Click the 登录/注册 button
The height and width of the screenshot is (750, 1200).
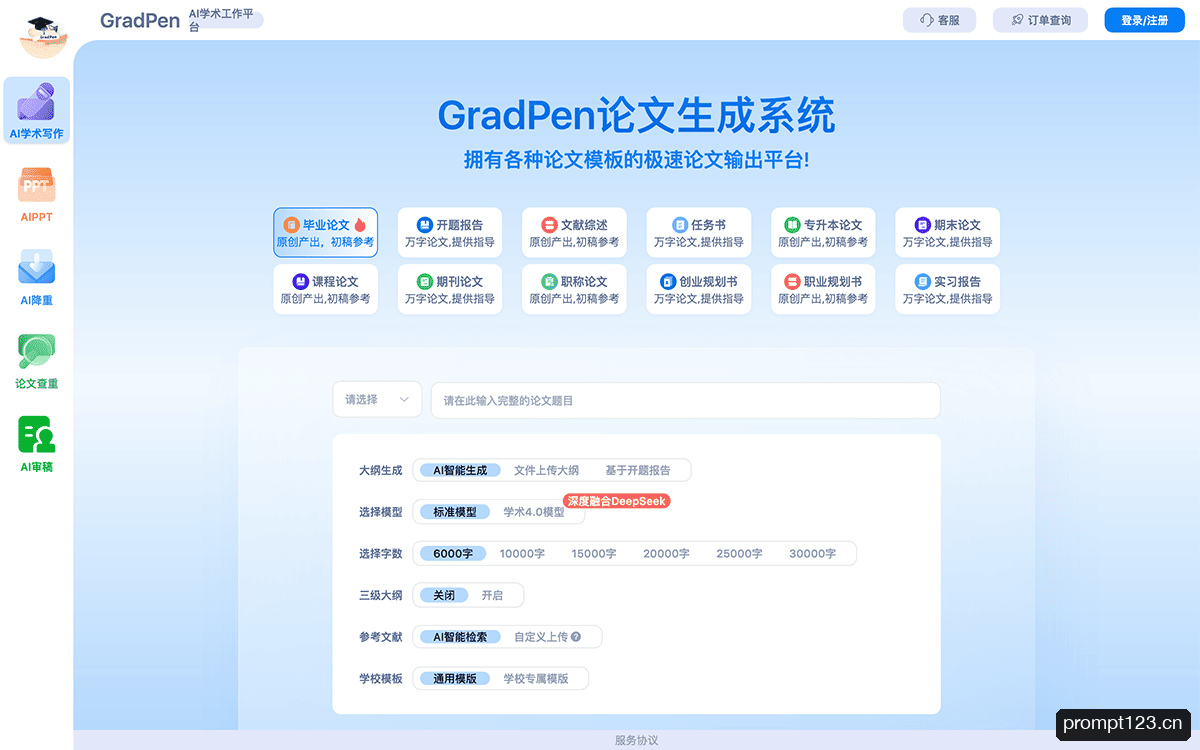click(1144, 20)
